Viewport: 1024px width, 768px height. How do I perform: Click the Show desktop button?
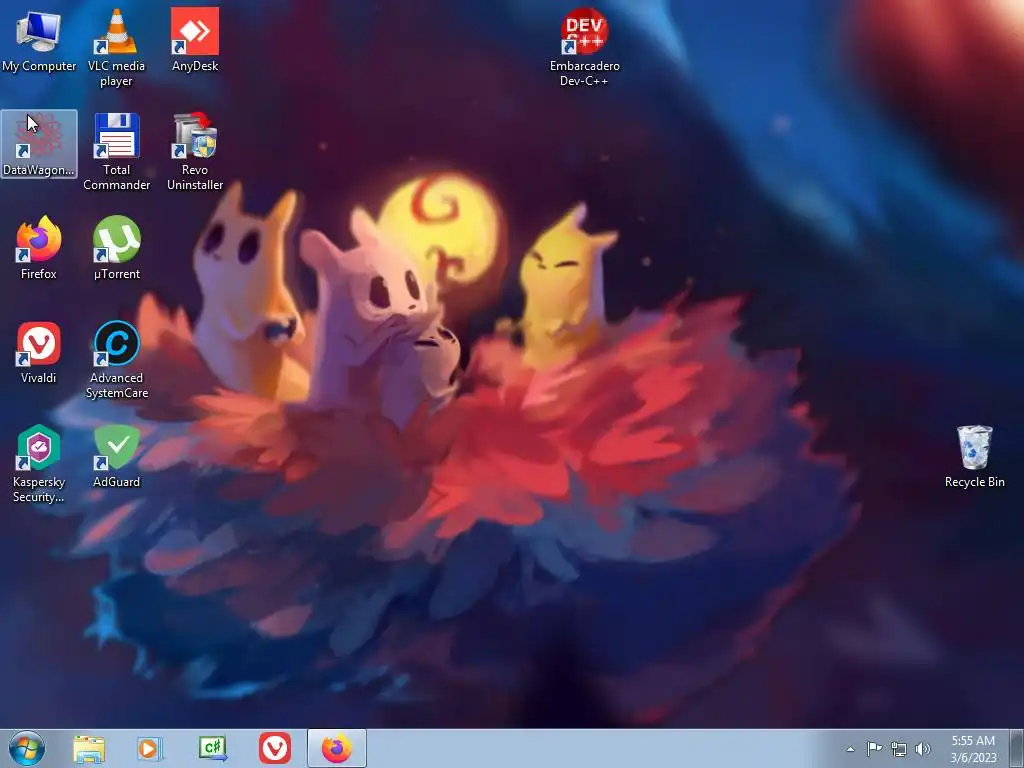click(x=1016, y=749)
